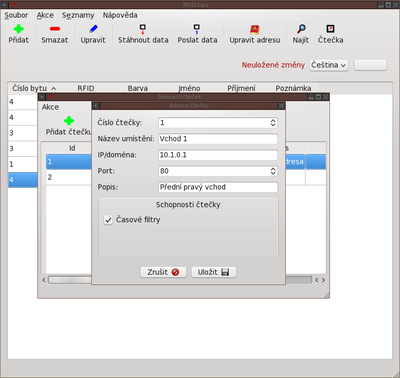Screen dimensions: 400x378
Task: Click Stáhnout data download icon
Action: (143, 29)
